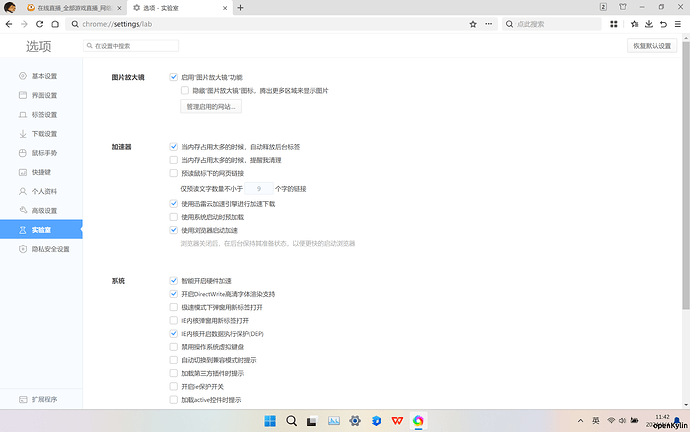The image size is (690, 432).
Task: Open 标签设置 in the sidebar
Action: pos(41,114)
